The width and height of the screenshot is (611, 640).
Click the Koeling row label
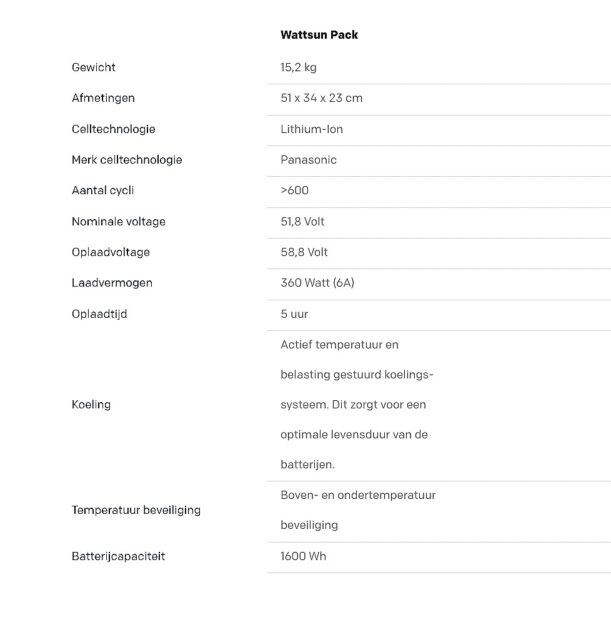[x=91, y=405]
